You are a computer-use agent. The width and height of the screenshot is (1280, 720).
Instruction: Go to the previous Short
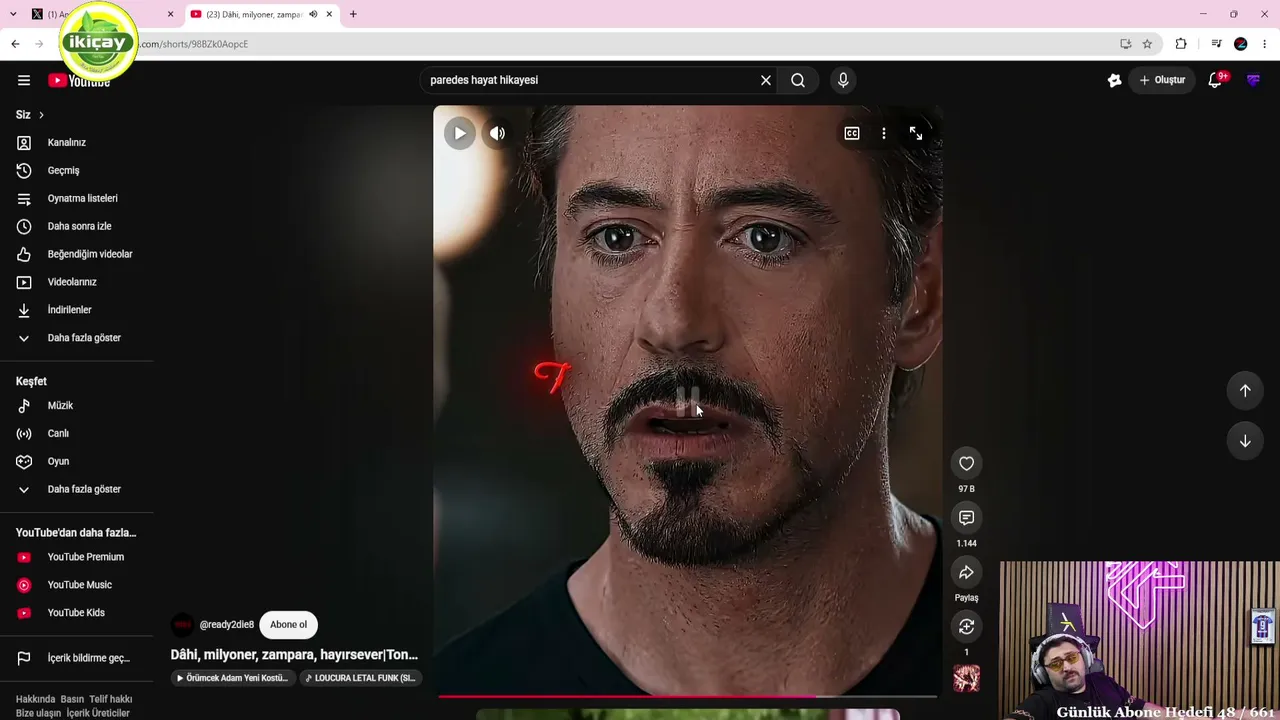point(1245,391)
